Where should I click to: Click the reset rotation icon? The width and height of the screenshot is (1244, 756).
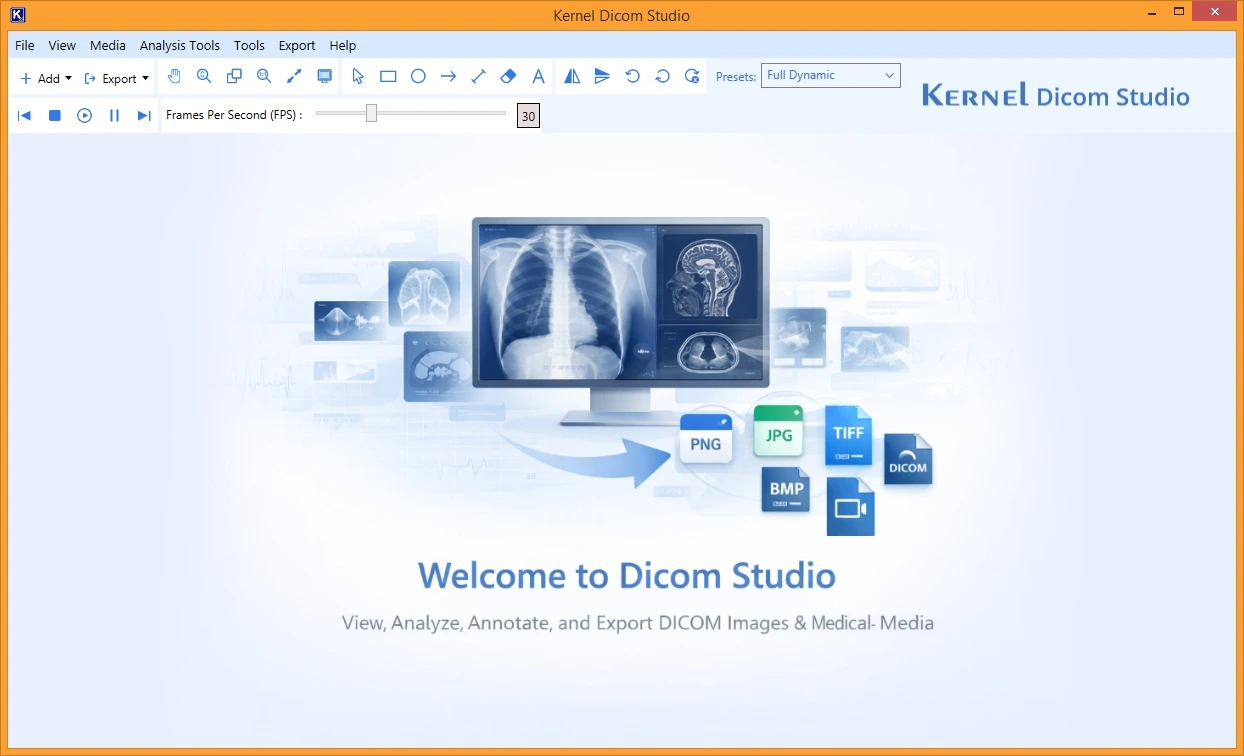tap(692, 76)
